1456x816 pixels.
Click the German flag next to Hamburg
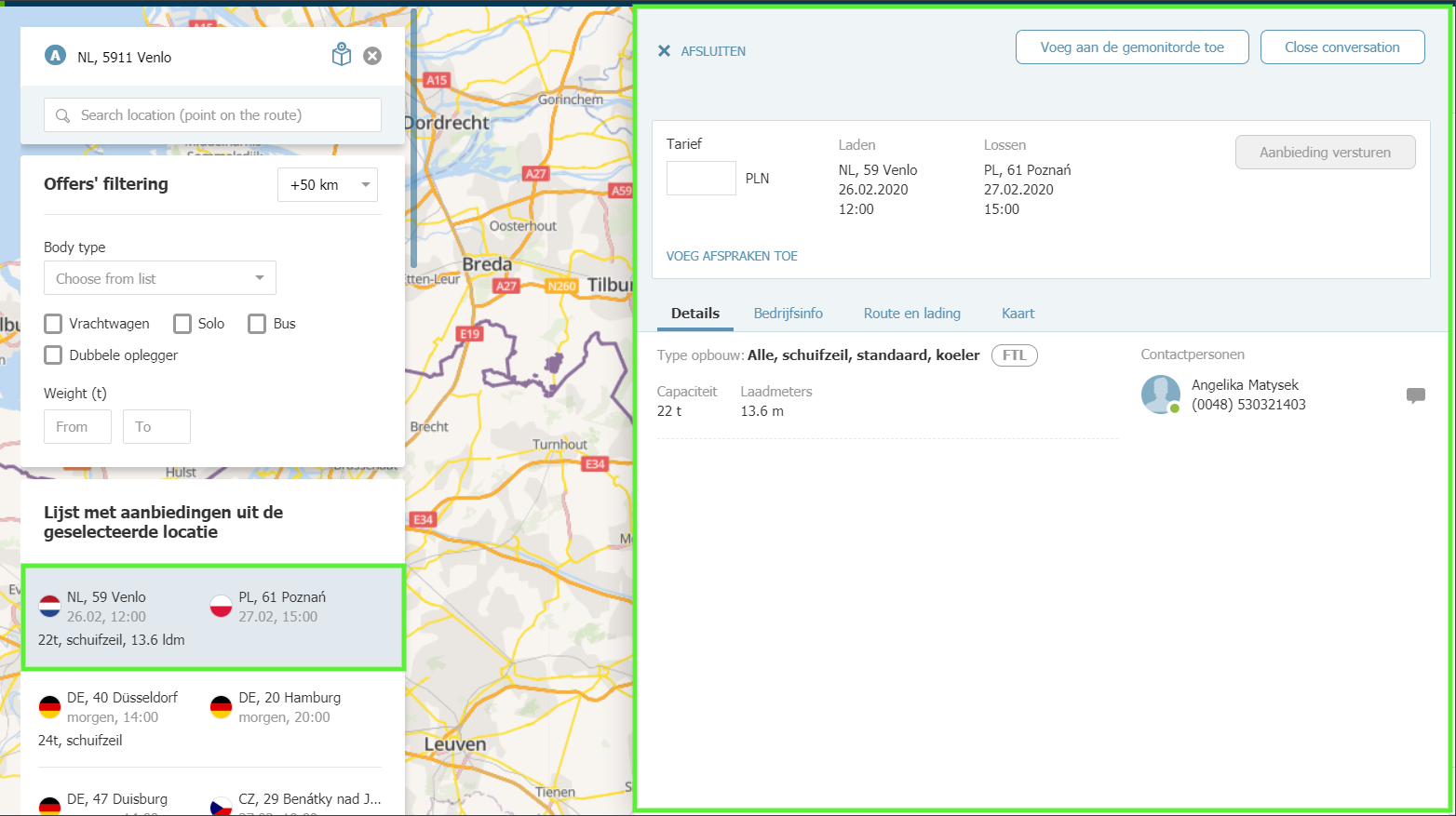click(221, 707)
